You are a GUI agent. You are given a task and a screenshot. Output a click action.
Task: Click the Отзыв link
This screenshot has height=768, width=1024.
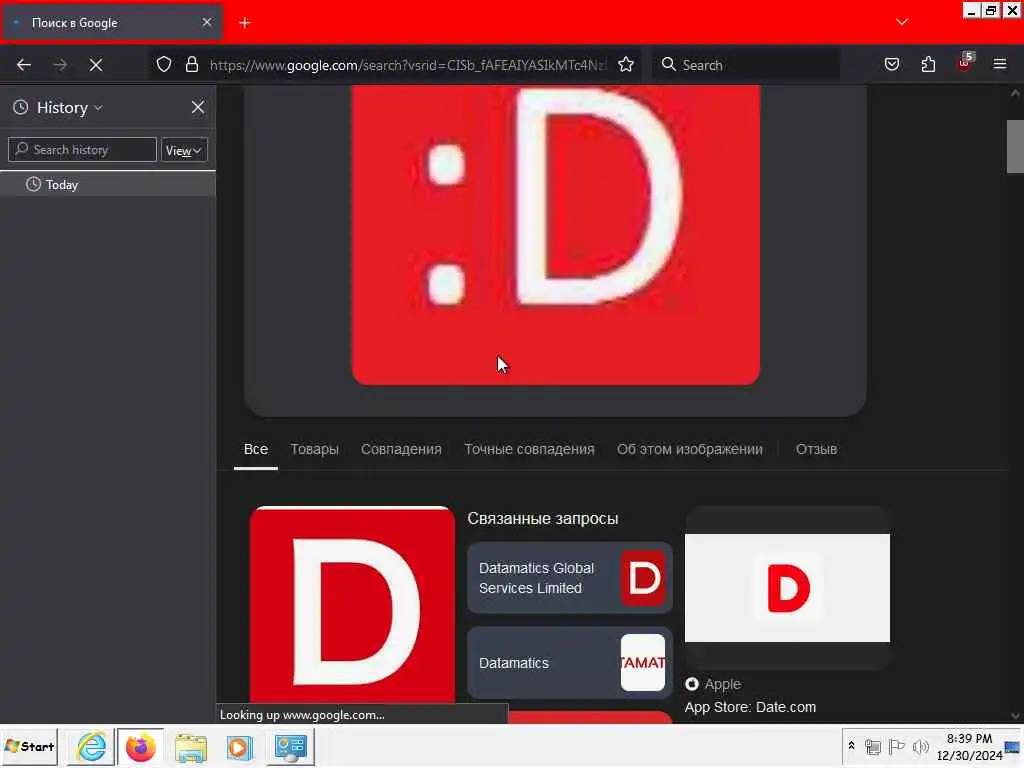(x=816, y=449)
